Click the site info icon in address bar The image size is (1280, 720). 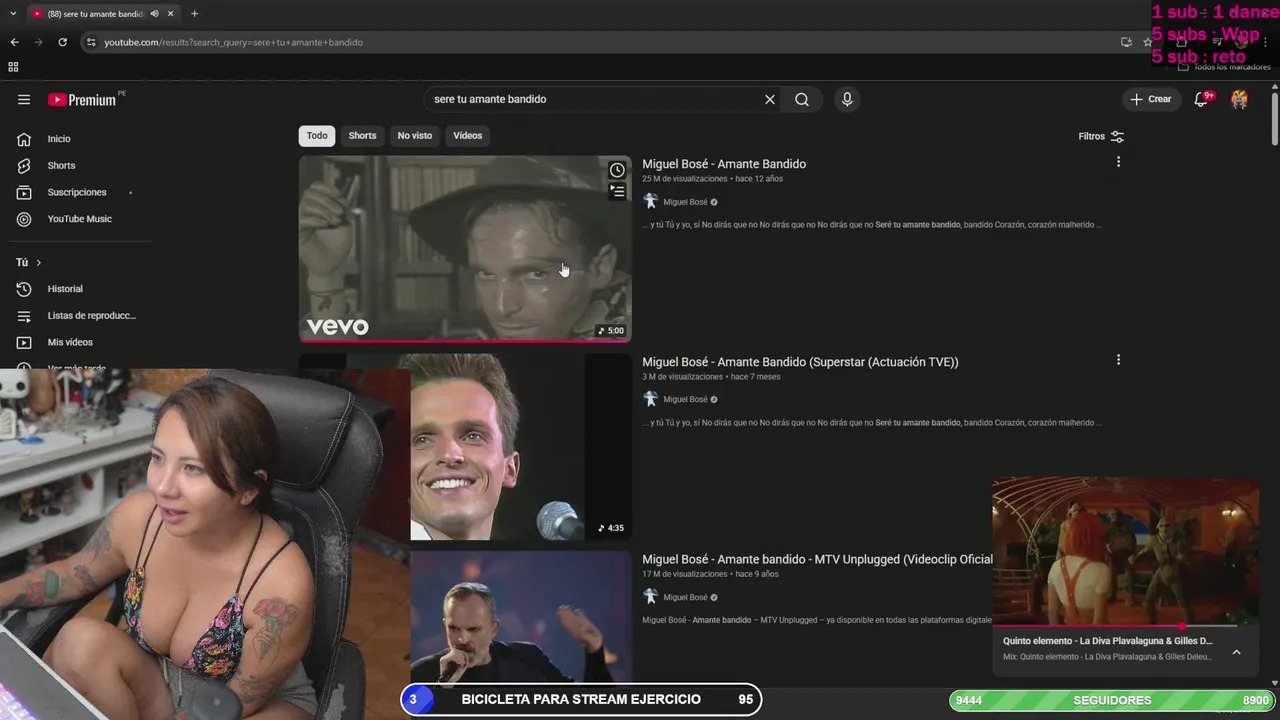[x=91, y=42]
